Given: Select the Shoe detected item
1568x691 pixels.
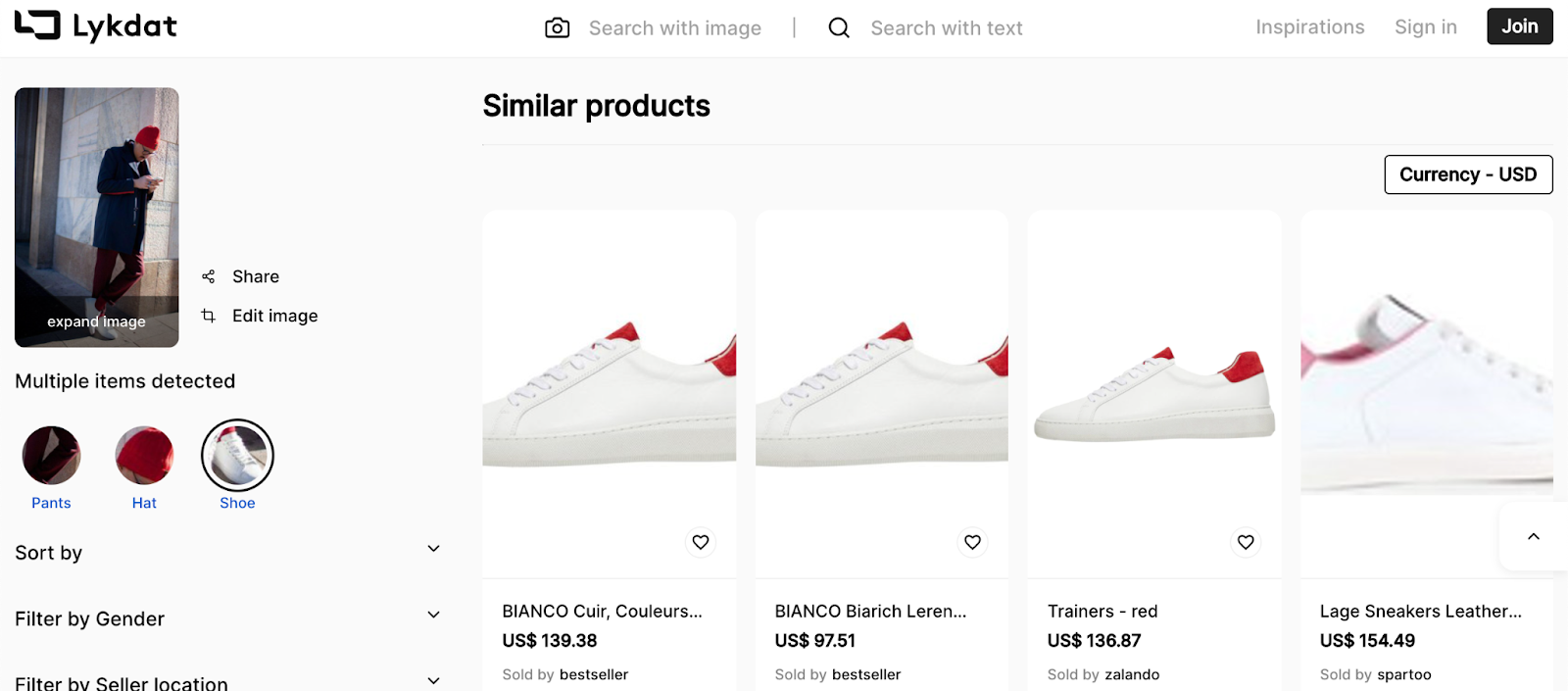Looking at the screenshot, I should pos(237,456).
